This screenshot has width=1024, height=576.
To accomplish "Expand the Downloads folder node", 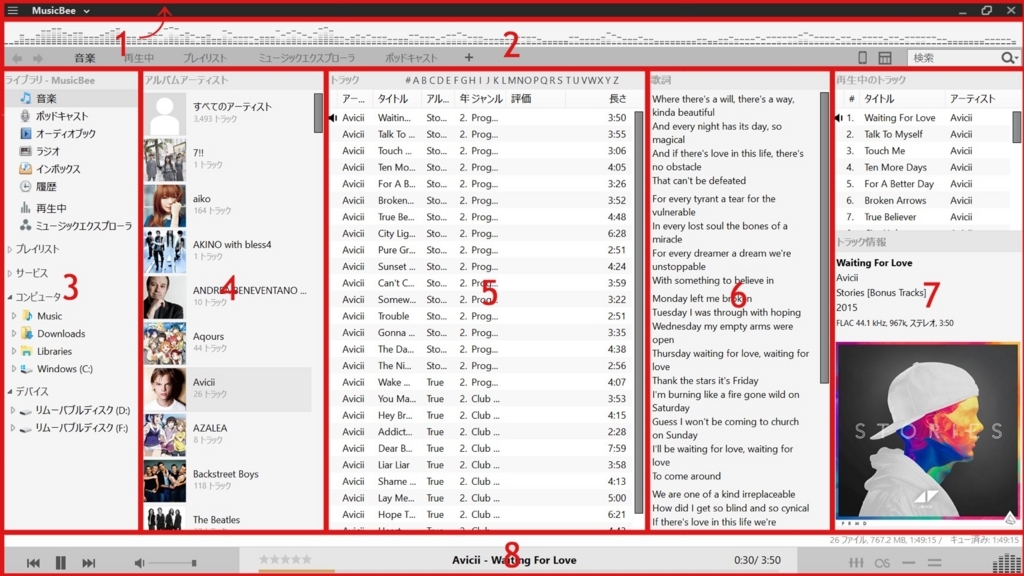I will tap(14, 333).
